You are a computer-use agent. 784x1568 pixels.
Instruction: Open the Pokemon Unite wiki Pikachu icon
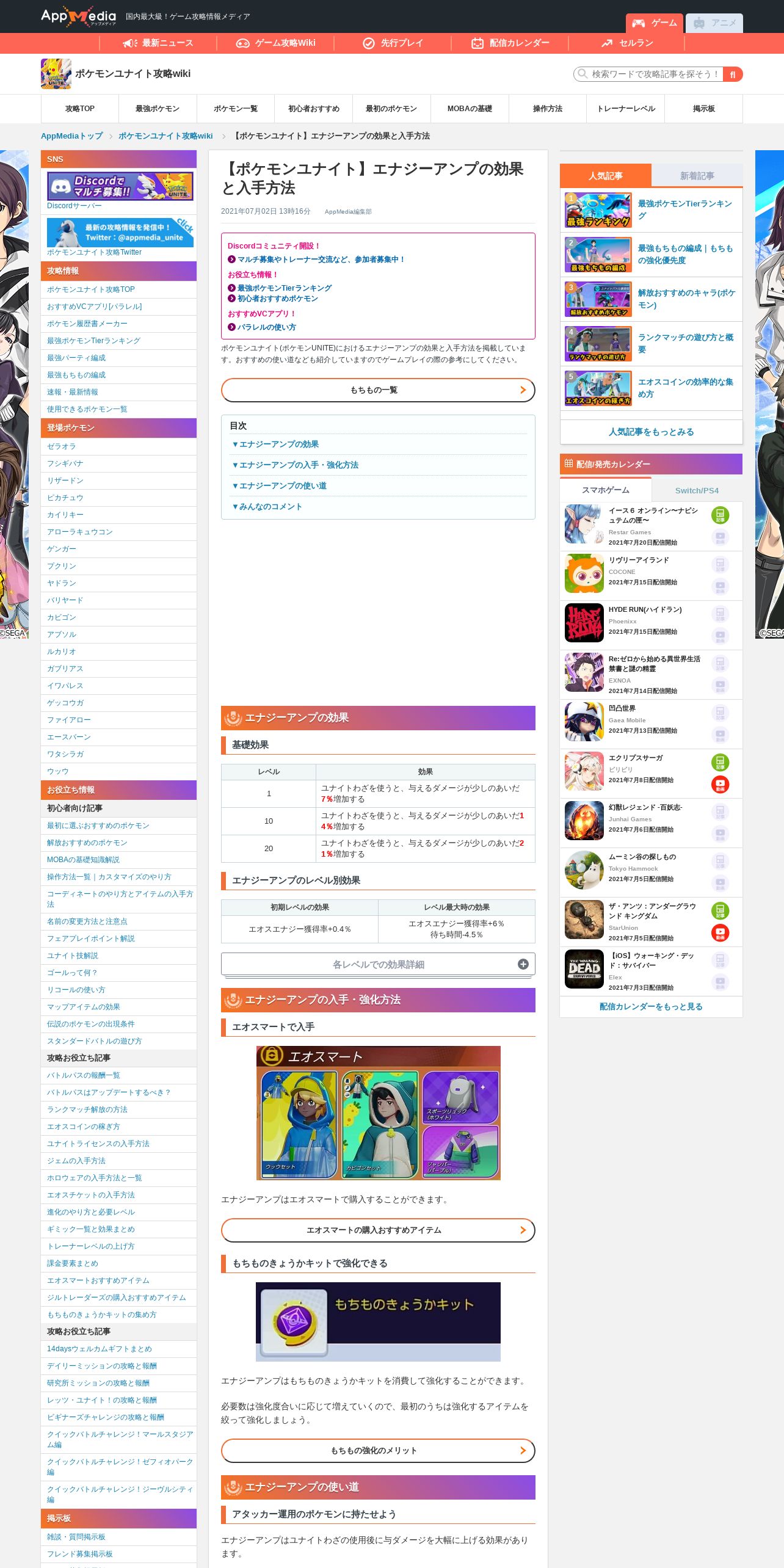[56, 74]
